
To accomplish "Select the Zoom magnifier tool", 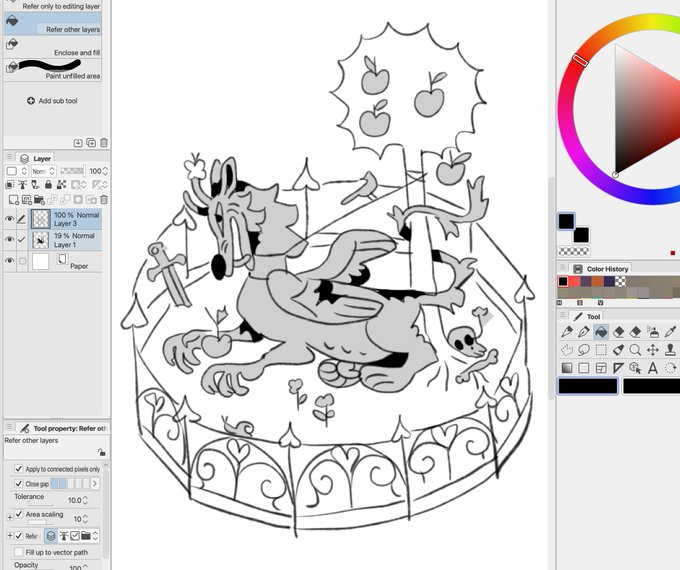I will [635, 350].
